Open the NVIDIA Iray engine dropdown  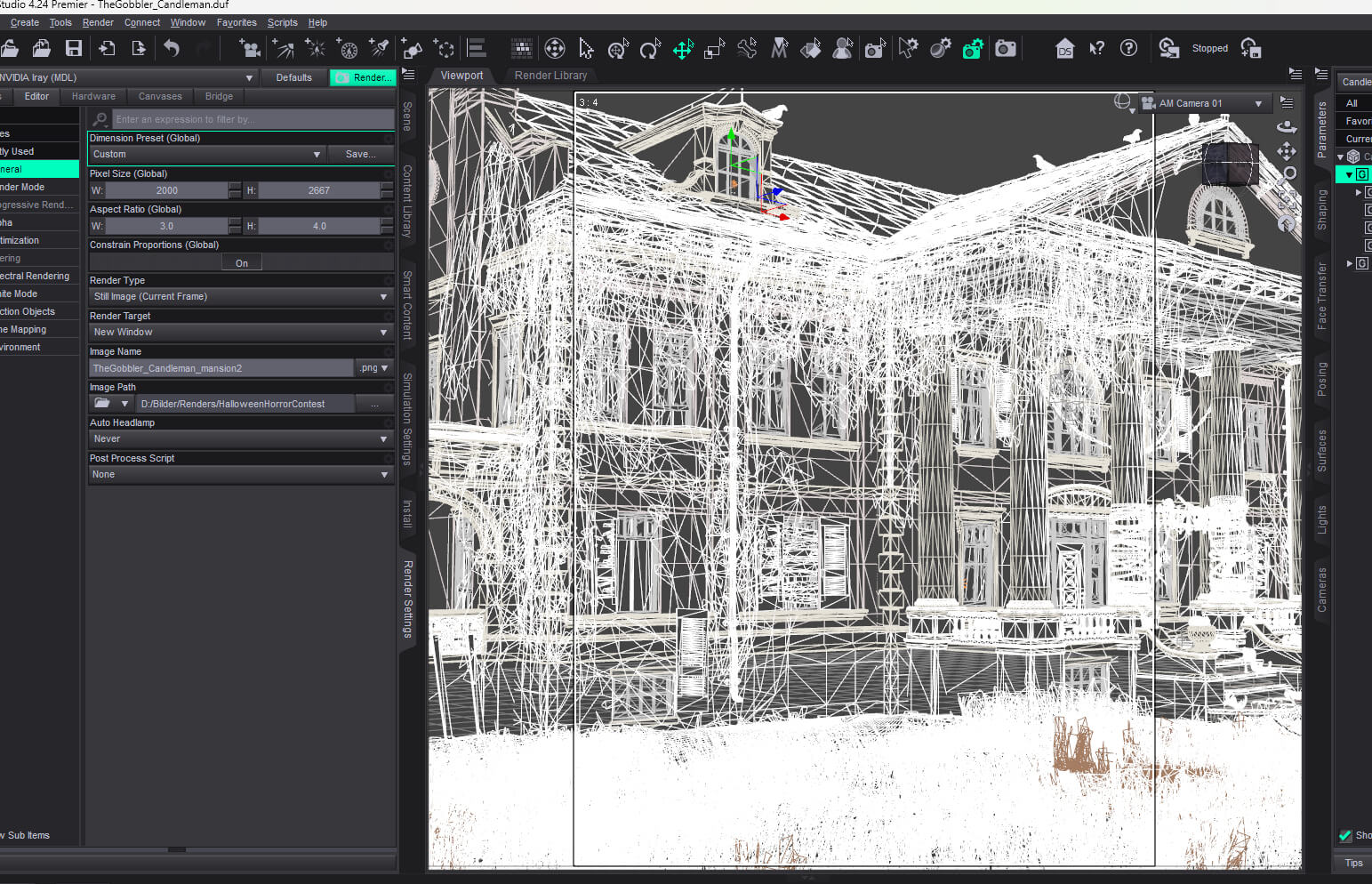click(x=128, y=77)
